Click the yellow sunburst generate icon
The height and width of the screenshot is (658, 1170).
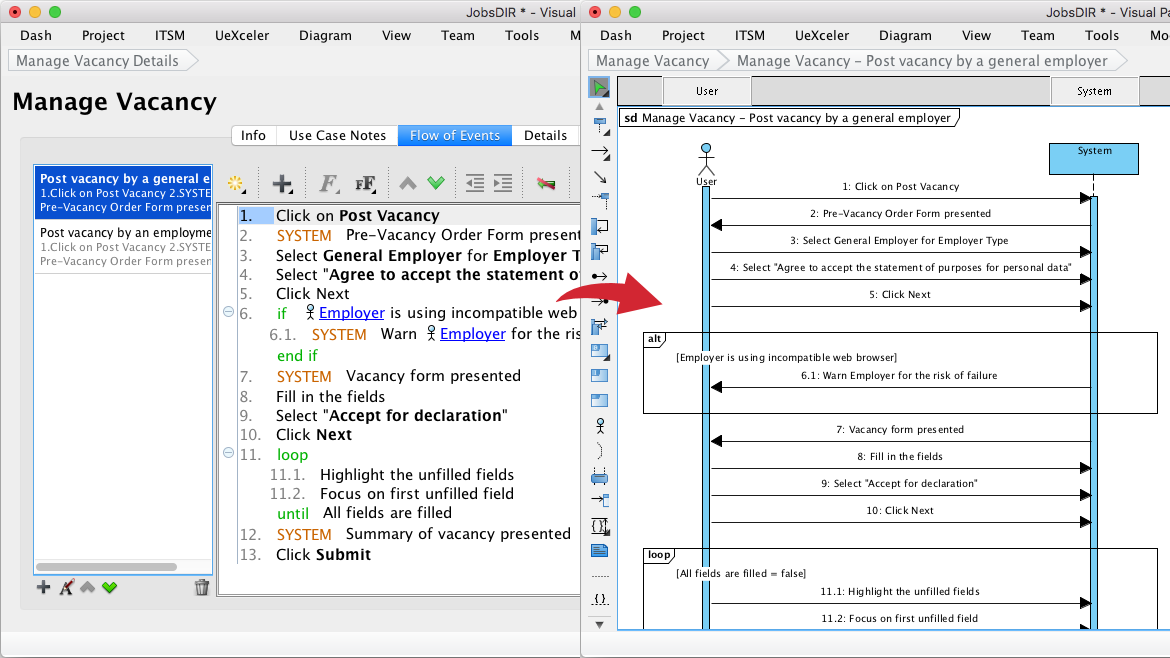pos(237,183)
